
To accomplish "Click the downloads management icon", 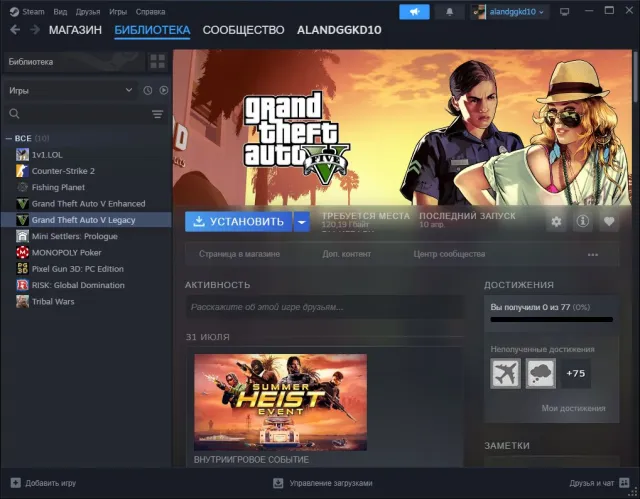I will click(278, 483).
